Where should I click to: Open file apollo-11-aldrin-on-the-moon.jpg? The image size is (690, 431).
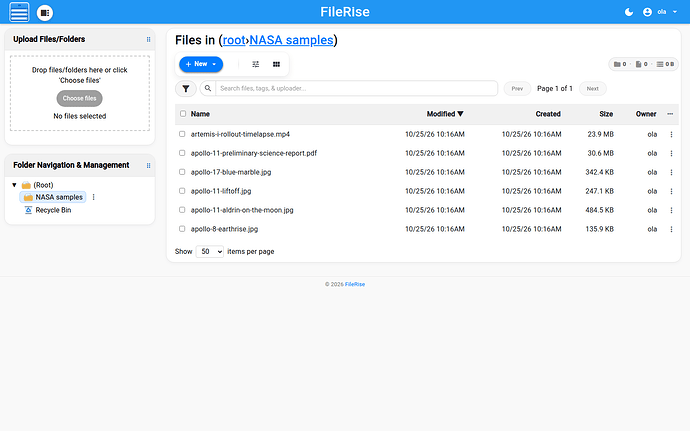click(242, 210)
